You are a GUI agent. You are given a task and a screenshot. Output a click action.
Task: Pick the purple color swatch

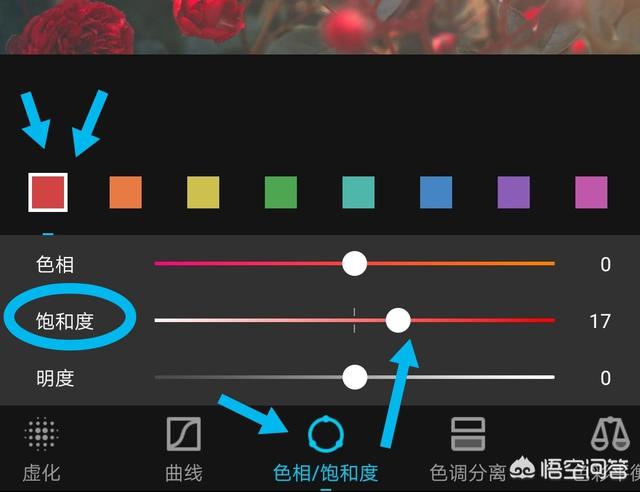[514, 192]
